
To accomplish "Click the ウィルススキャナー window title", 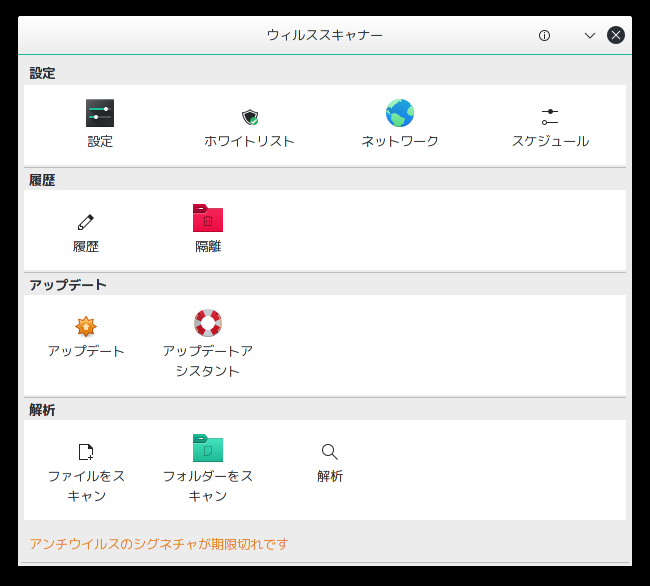I will pos(325,35).
